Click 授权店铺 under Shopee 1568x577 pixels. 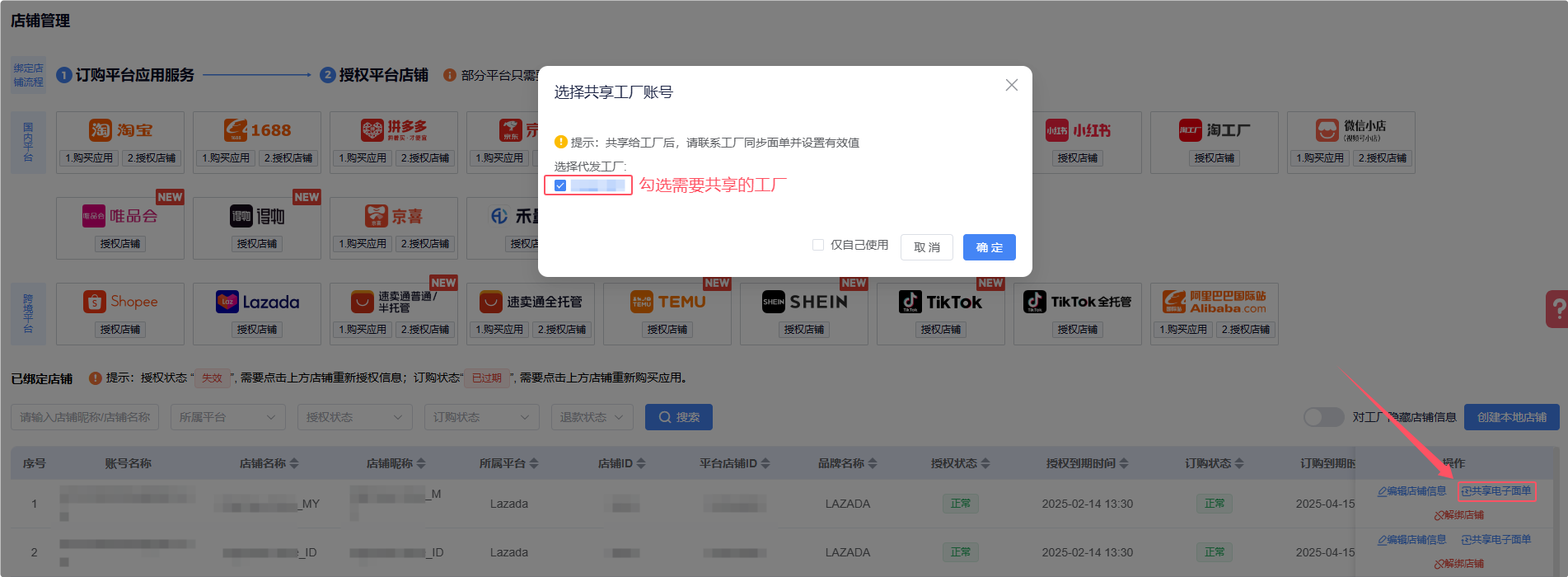[120, 330]
